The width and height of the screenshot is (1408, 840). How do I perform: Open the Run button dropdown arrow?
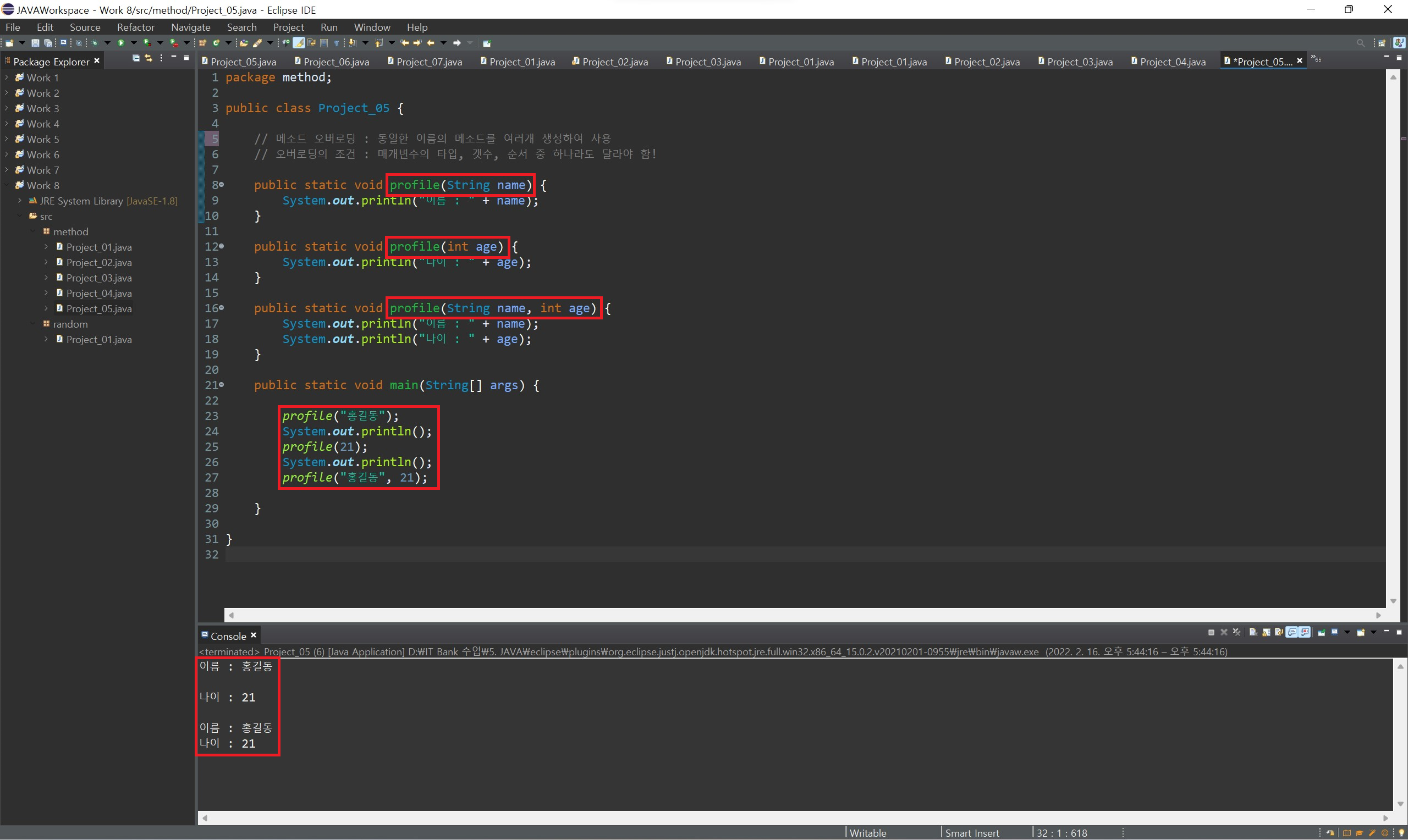(x=134, y=43)
